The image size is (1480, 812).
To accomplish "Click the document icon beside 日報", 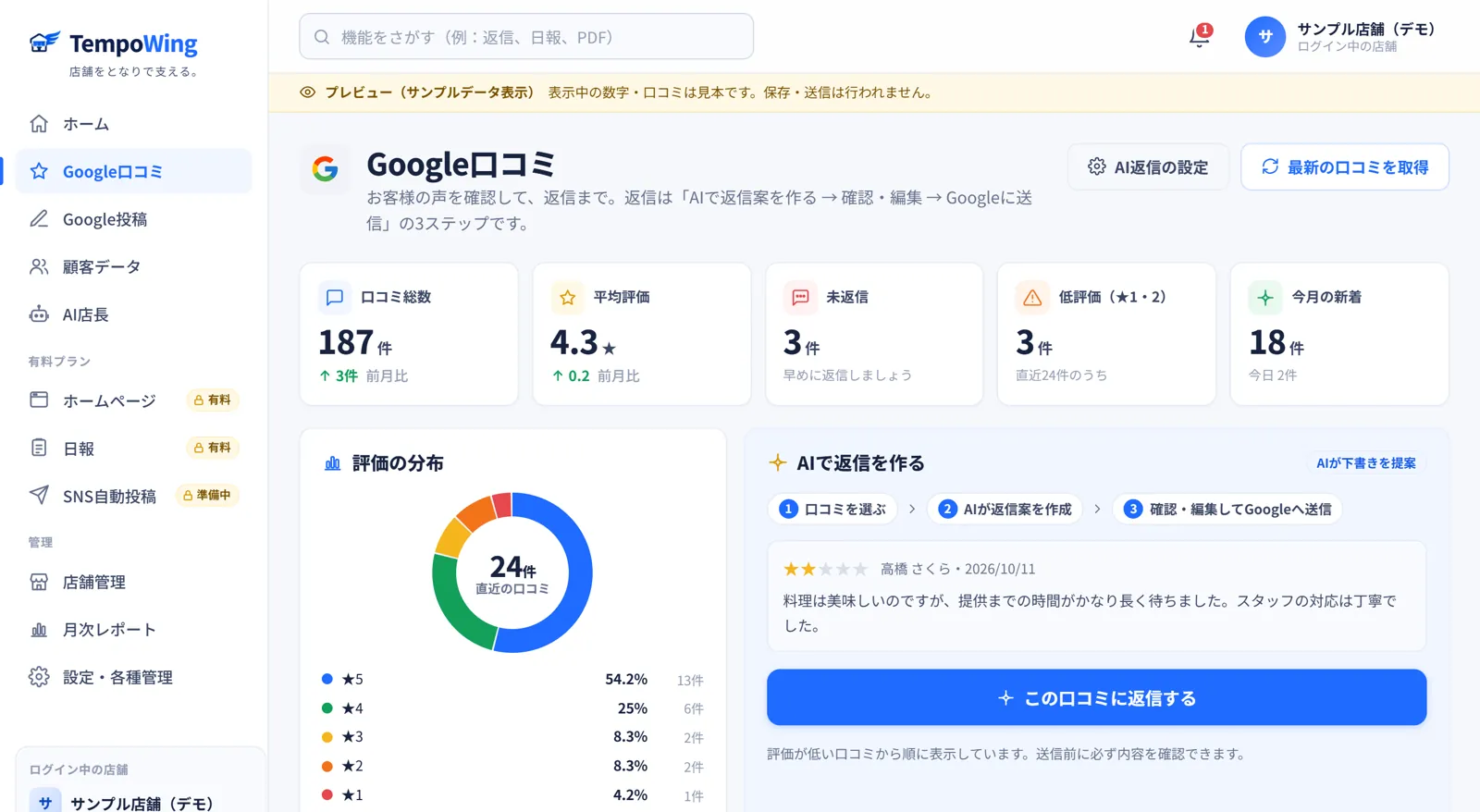I will [39, 448].
